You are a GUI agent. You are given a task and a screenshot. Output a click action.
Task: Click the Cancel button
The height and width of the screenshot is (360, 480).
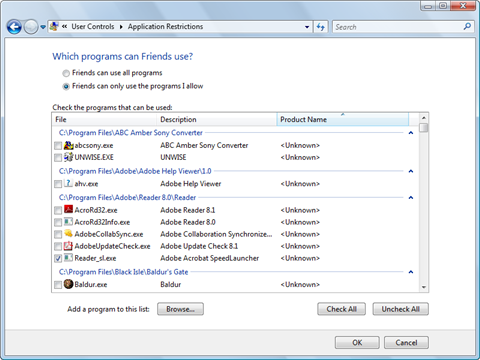pos(406,342)
